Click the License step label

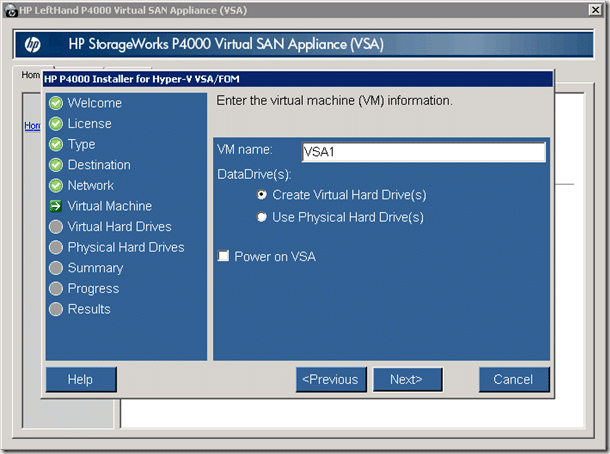click(x=89, y=124)
